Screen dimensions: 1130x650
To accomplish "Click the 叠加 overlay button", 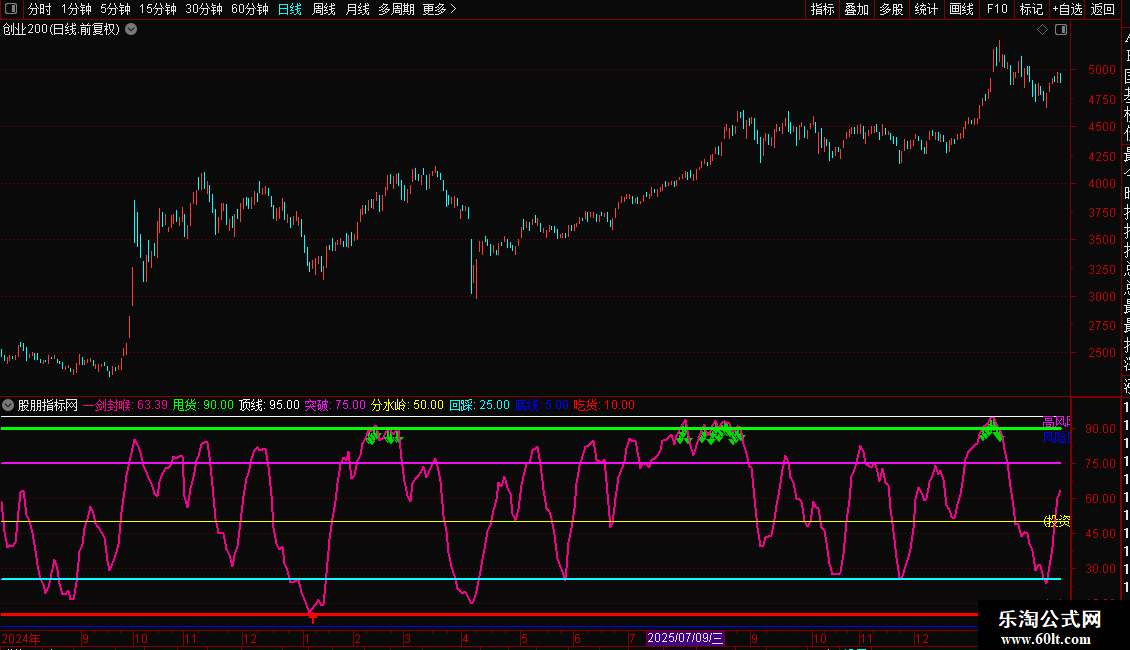I will pos(857,9).
